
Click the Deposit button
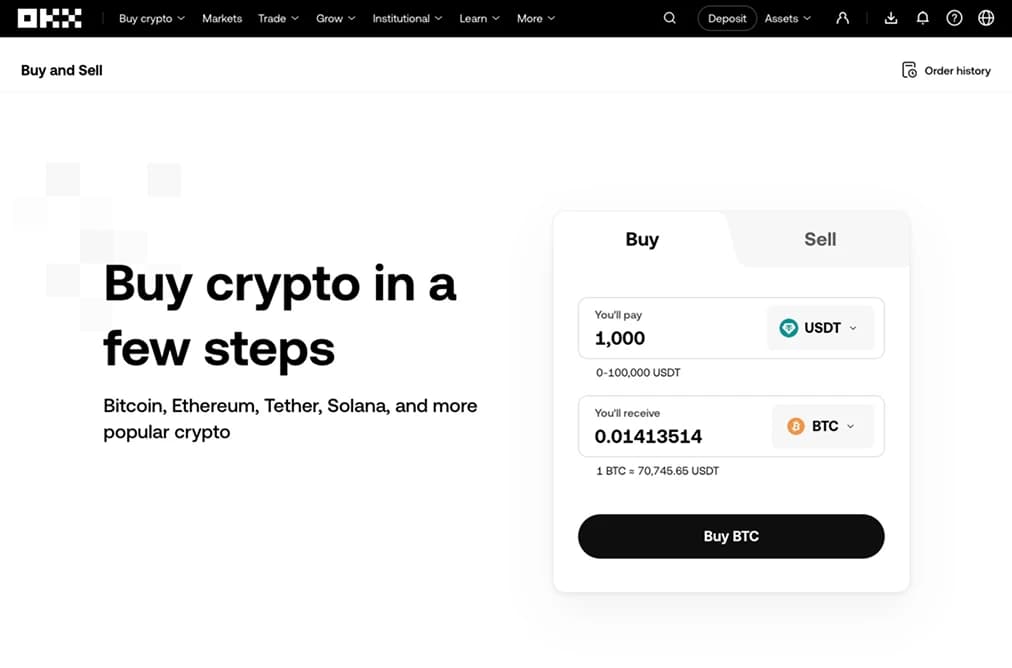727,18
